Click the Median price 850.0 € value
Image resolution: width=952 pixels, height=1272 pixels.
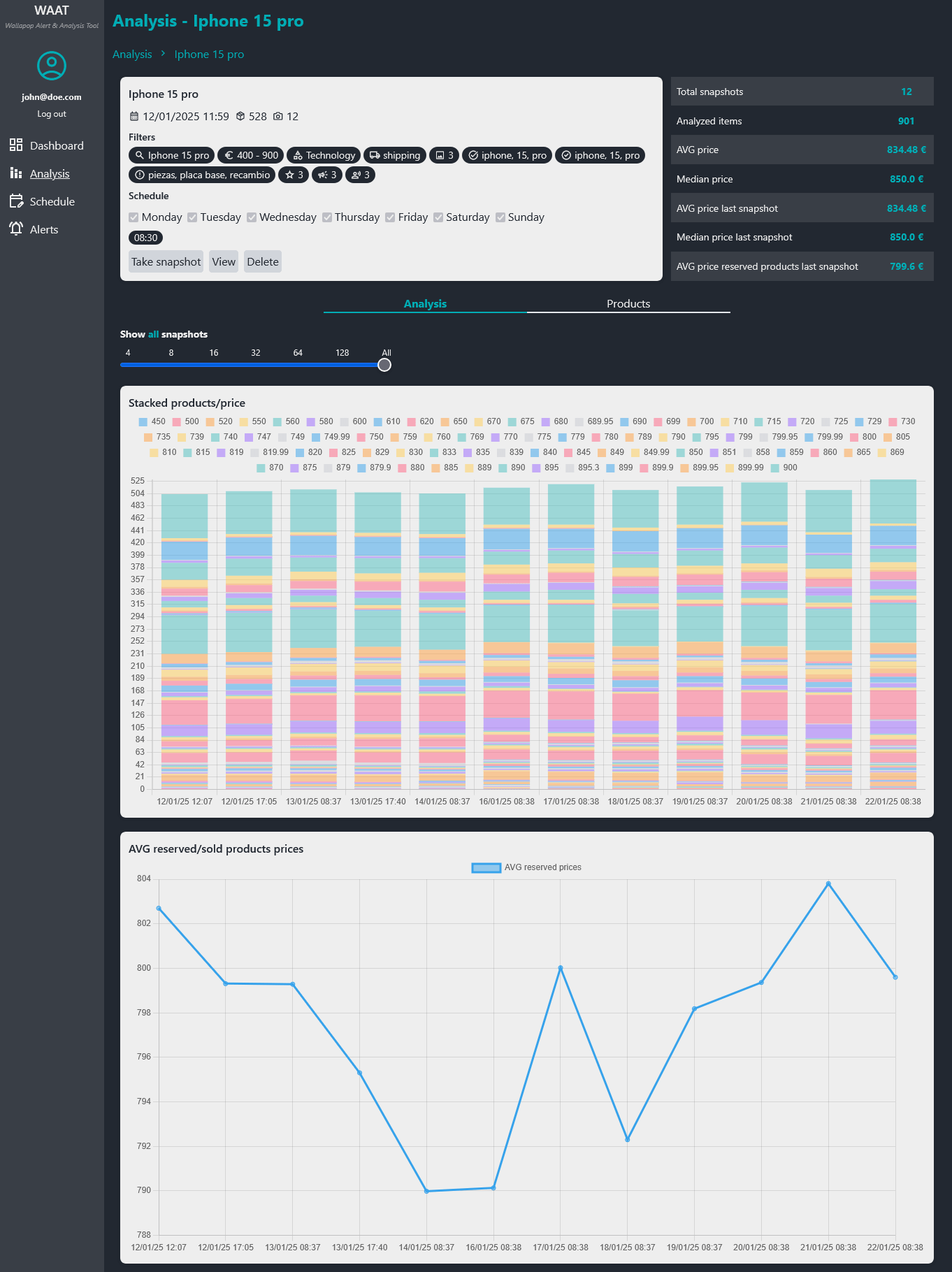(907, 179)
